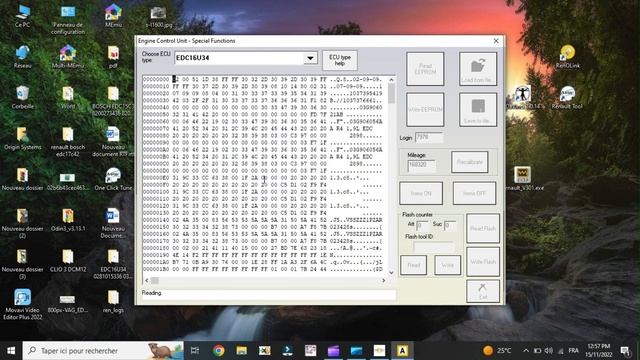Select the One Click Tune desktop icon
The height and width of the screenshot is (360, 640).
pyautogui.click(x=113, y=180)
